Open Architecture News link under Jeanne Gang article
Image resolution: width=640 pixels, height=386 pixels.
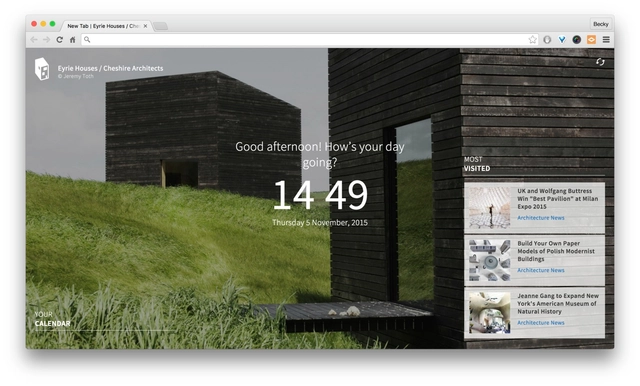(x=541, y=323)
